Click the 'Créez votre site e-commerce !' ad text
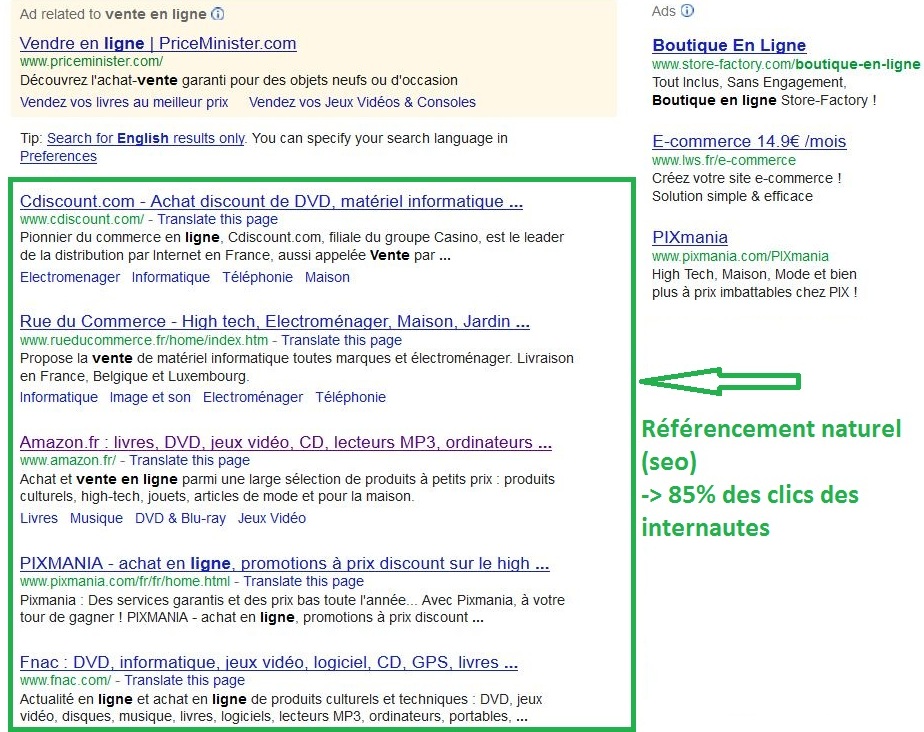 coord(747,178)
